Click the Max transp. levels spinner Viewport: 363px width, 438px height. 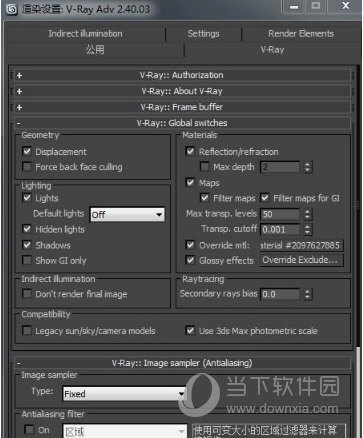tap(307, 214)
